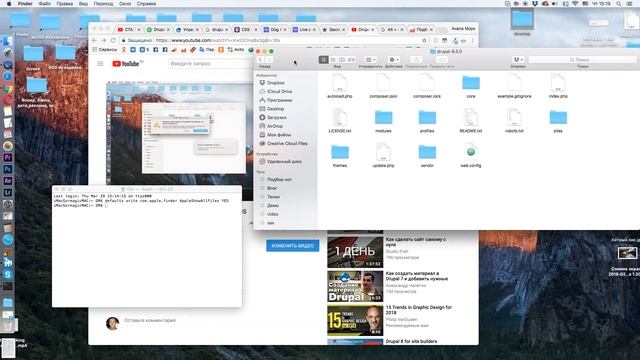The width and height of the screenshot is (640, 360).
Task: Open Photoshop from the Dock
Action: (x=7, y=169)
